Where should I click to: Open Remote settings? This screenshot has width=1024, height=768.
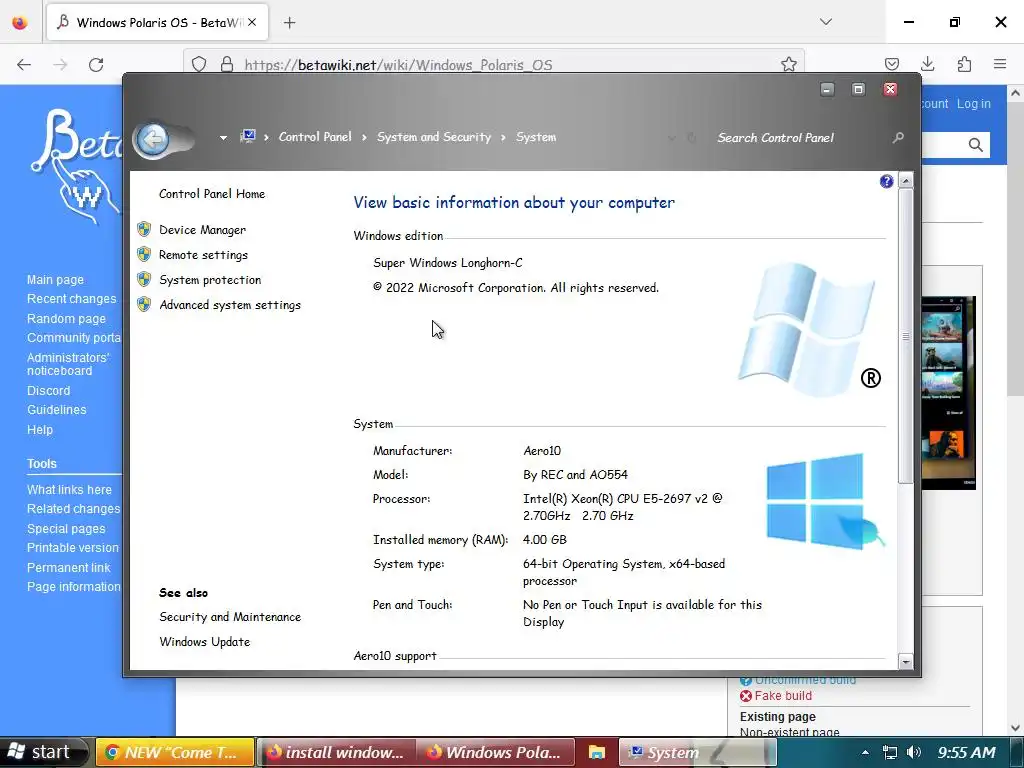pos(203,255)
